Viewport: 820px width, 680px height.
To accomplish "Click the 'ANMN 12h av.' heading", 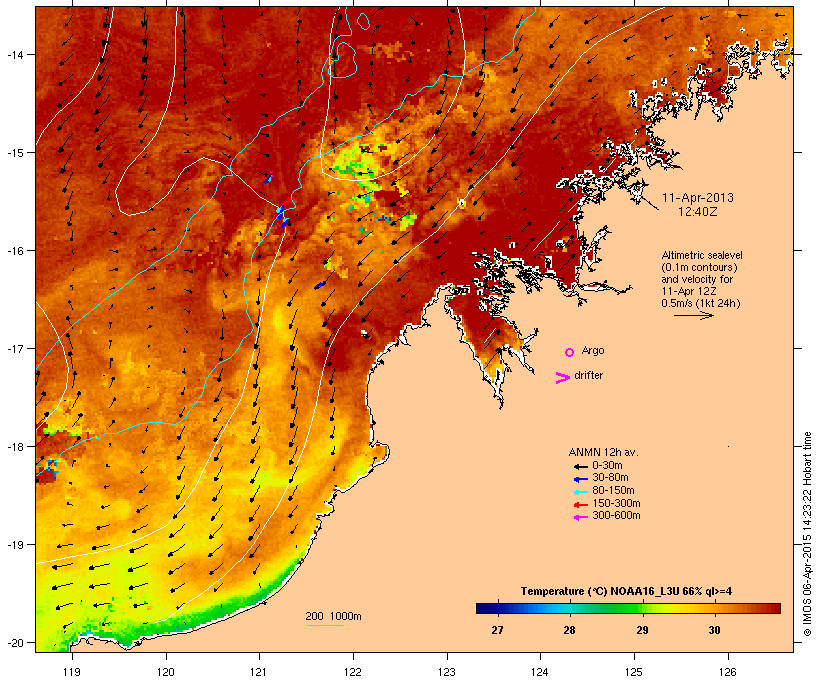I will tap(603, 452).
